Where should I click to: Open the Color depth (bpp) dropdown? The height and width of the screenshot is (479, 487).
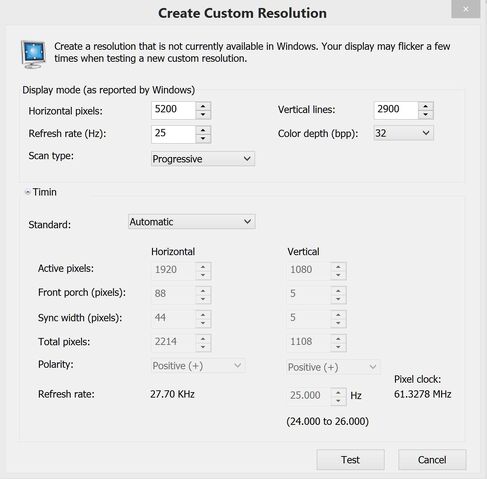[x=403, y=133]
